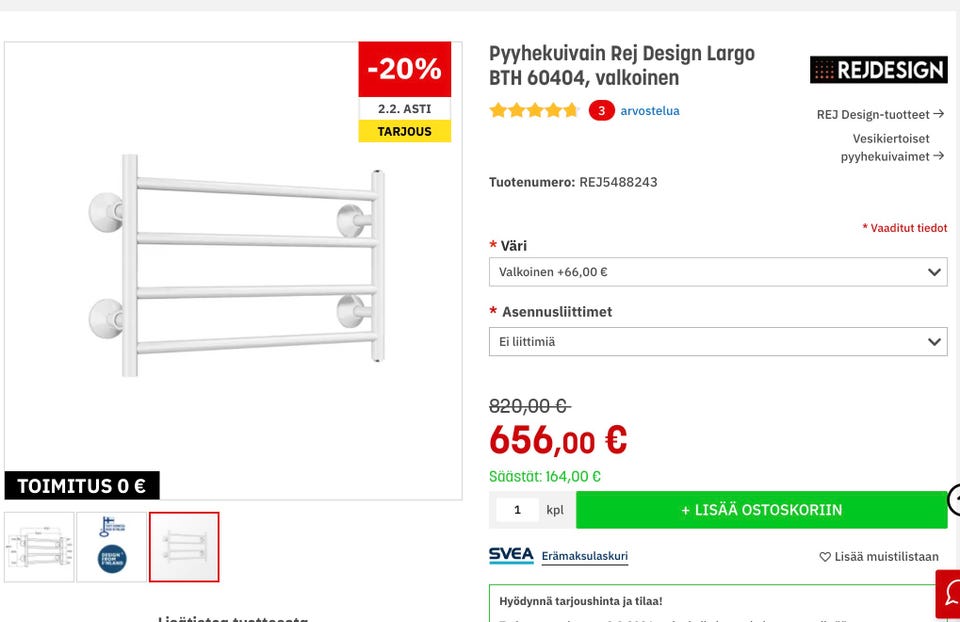The width and height of the screenshot is (960, 622).
Task: Click the TOIMITUS 0 € delivery badge
Action: click(82, 486)
